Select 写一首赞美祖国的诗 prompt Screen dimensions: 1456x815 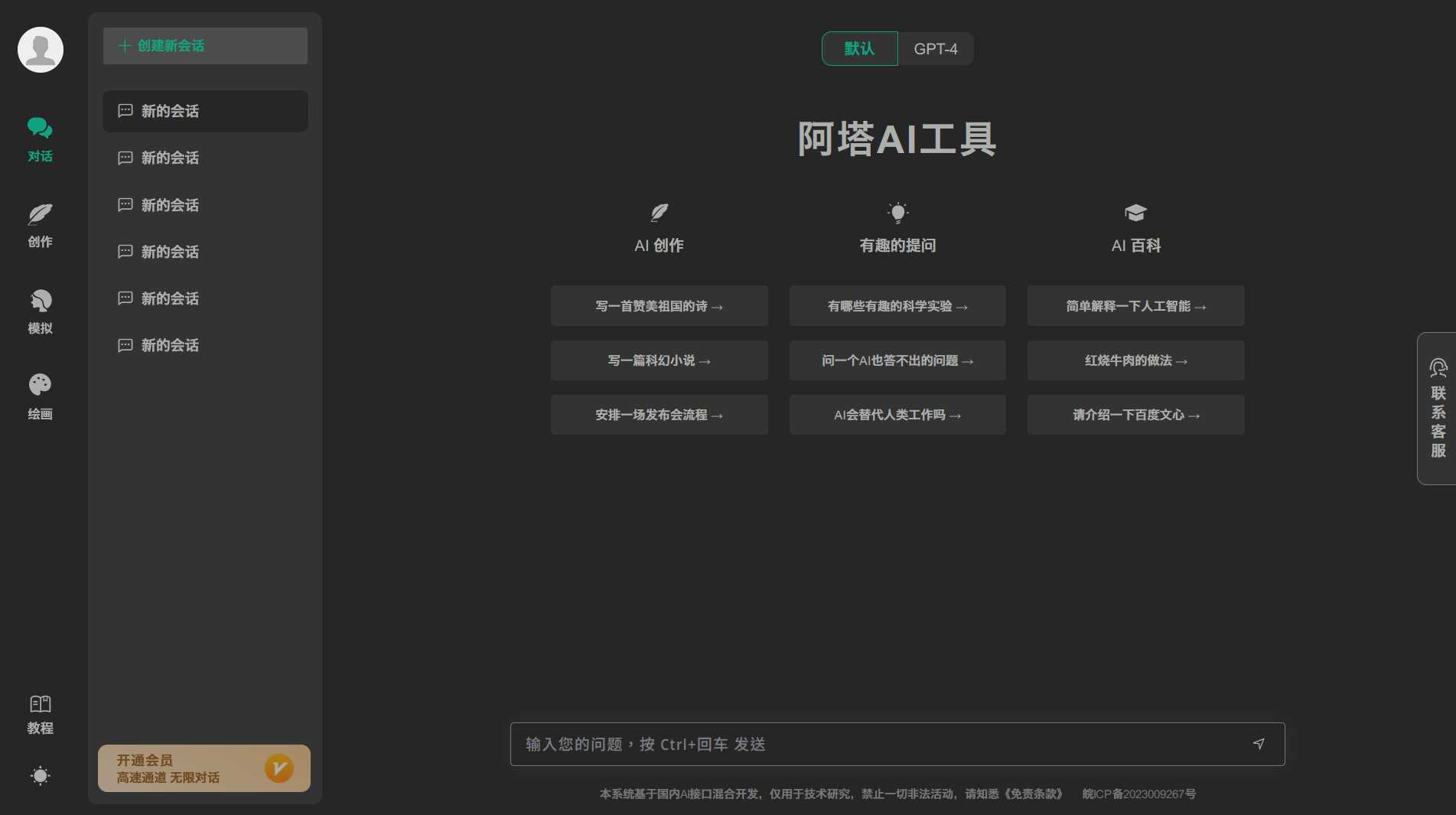[x=660, y=306]
